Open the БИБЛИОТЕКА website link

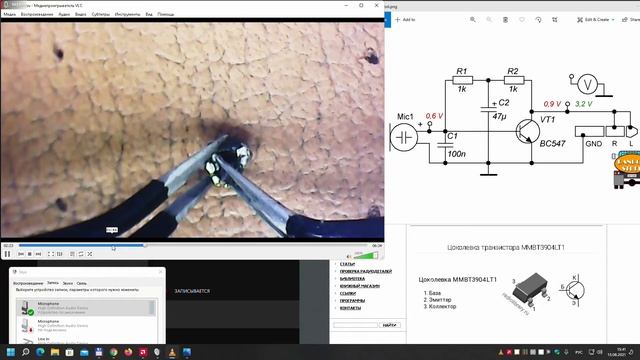click(352, 279)
